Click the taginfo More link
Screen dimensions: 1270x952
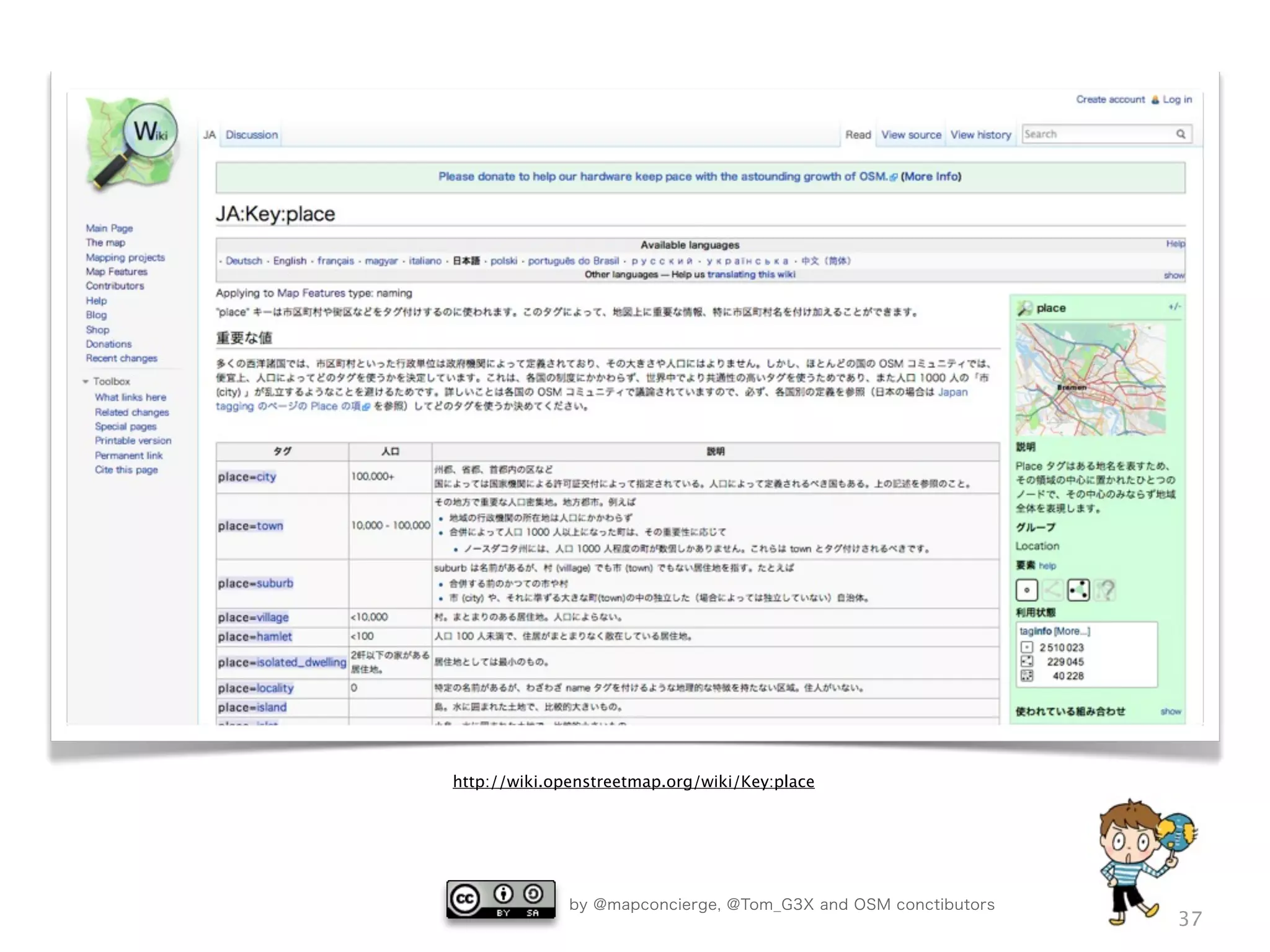pyautogui.click(x=1072, y=632)
